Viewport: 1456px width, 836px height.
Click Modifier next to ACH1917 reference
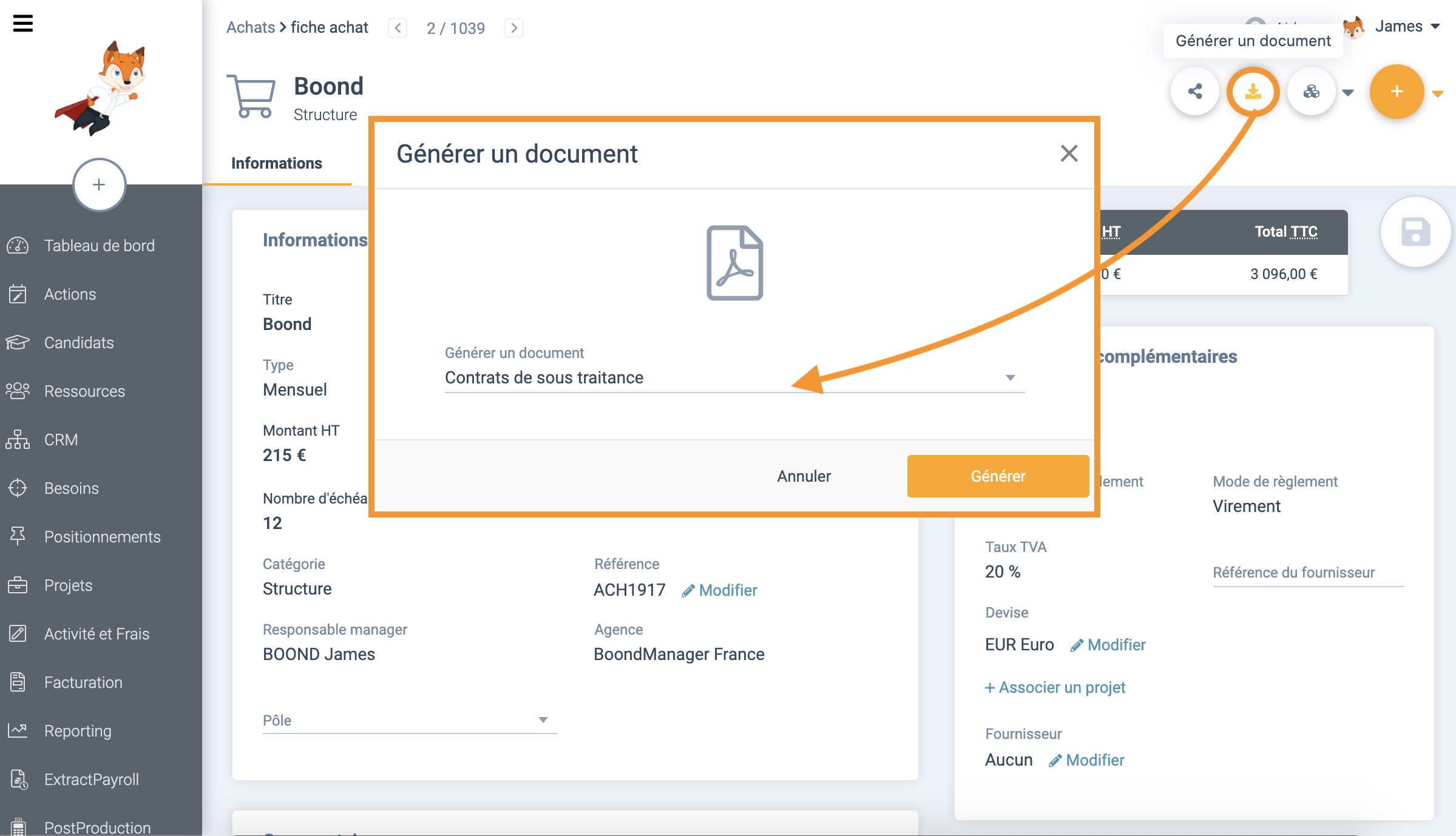[x=720, y=590]
